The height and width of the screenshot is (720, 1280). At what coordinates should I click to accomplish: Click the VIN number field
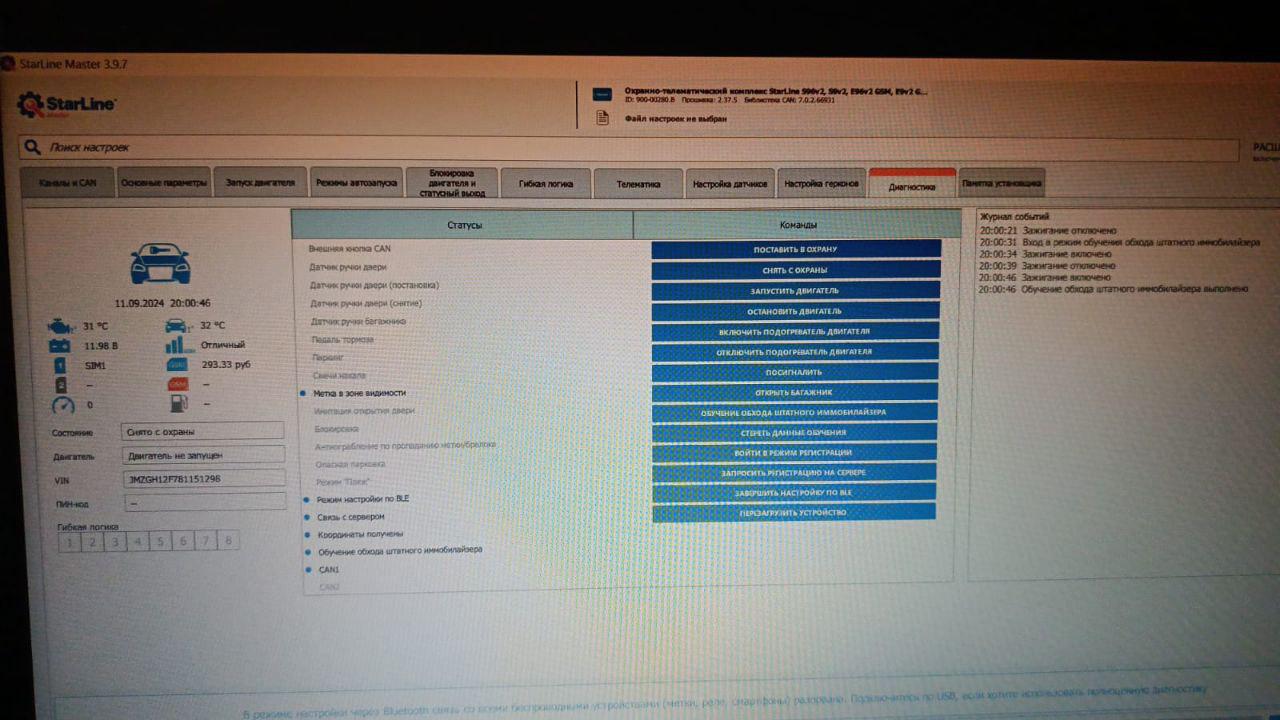coord(203,479)
